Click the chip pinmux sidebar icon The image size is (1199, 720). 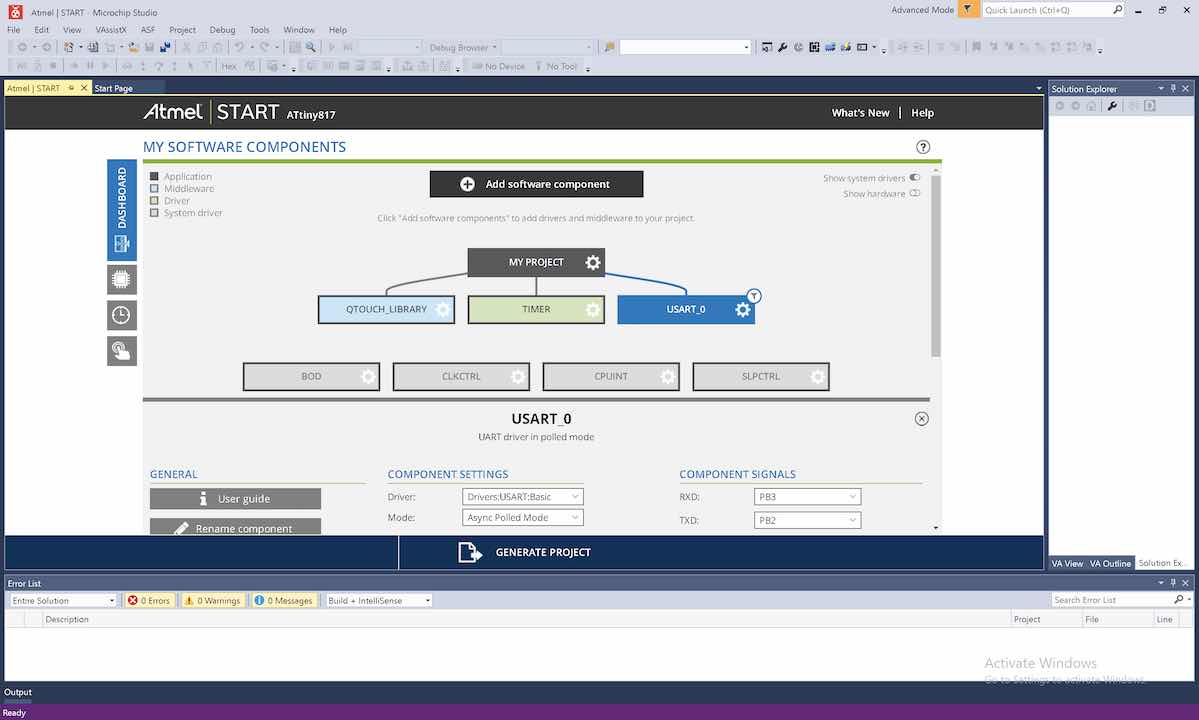[x=121, y=279]
